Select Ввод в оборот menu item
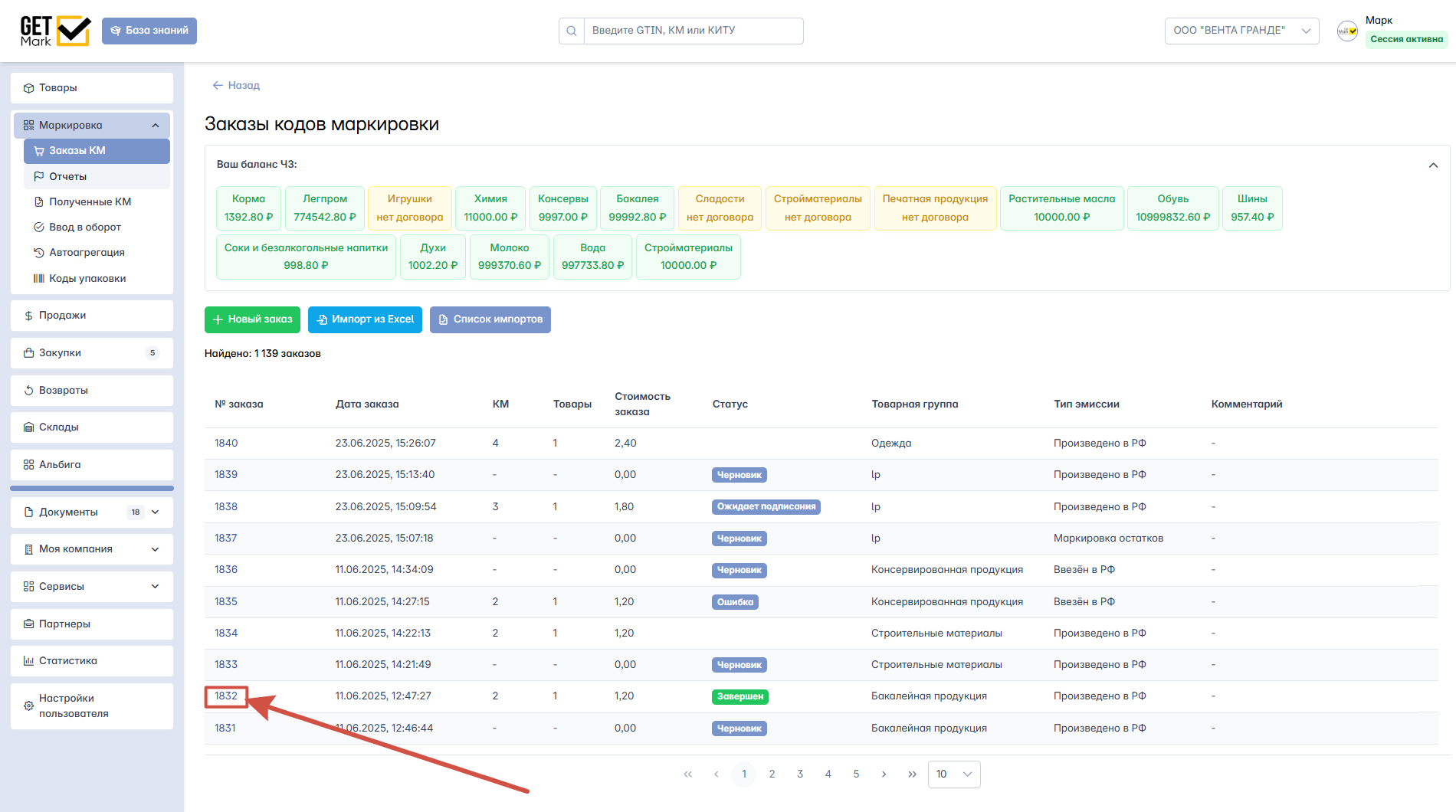The height and width of the screenshot is (812, 1456). [x=85, y=227]
